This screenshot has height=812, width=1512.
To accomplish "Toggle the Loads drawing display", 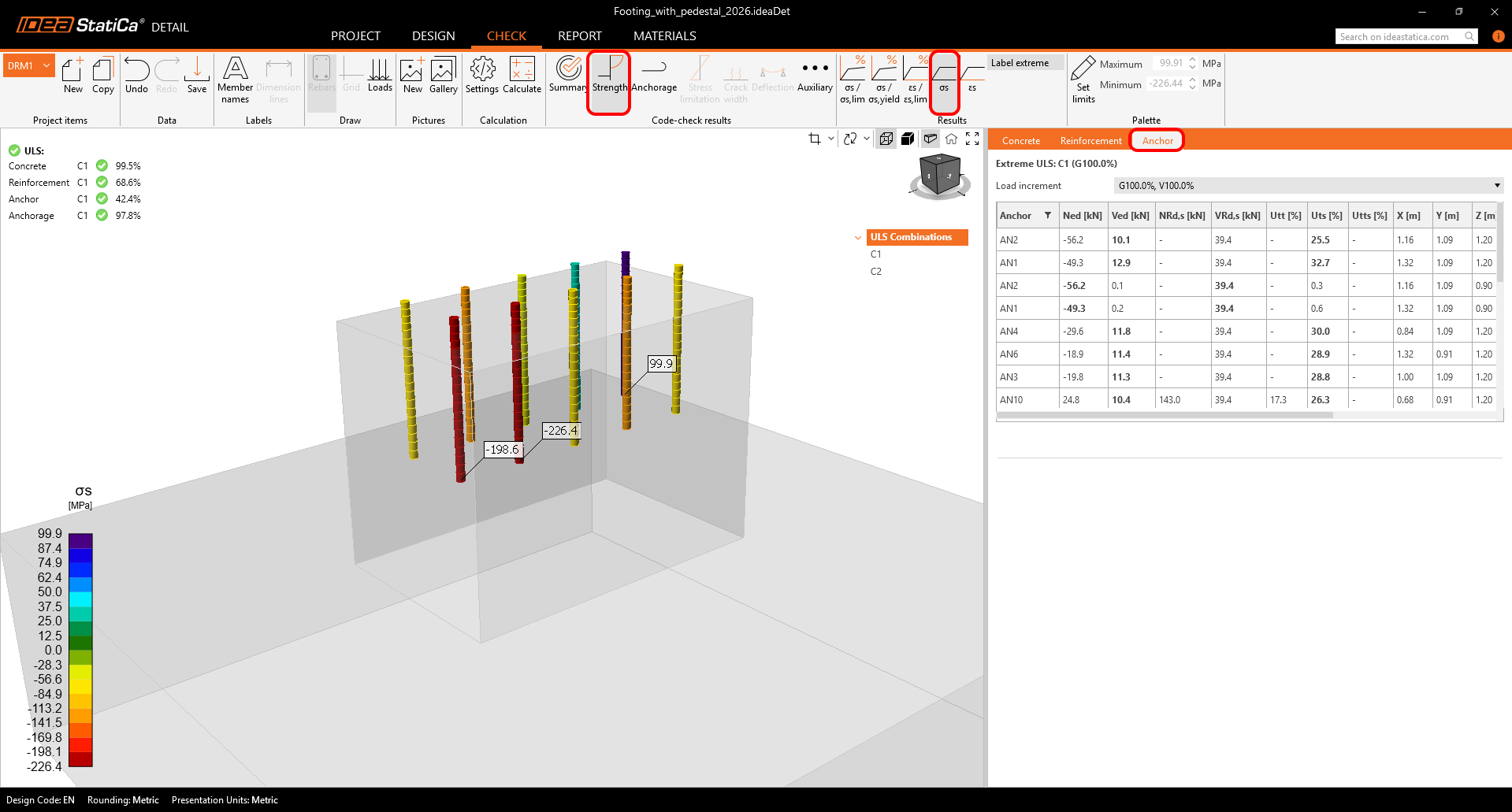I will point(380,76).
